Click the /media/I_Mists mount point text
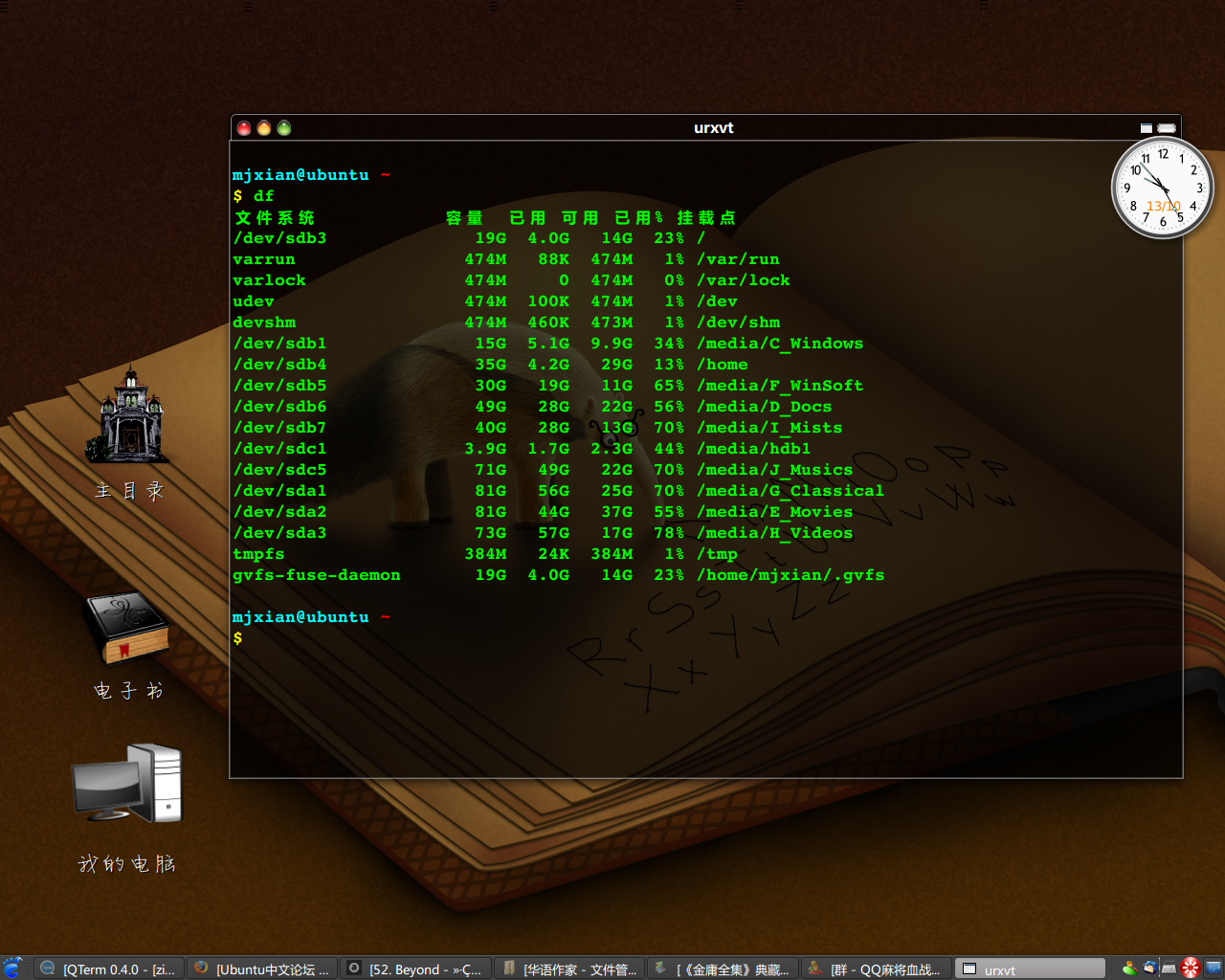Image resolution: width=1225 pixels, height=980 pixels. point(769,428)
